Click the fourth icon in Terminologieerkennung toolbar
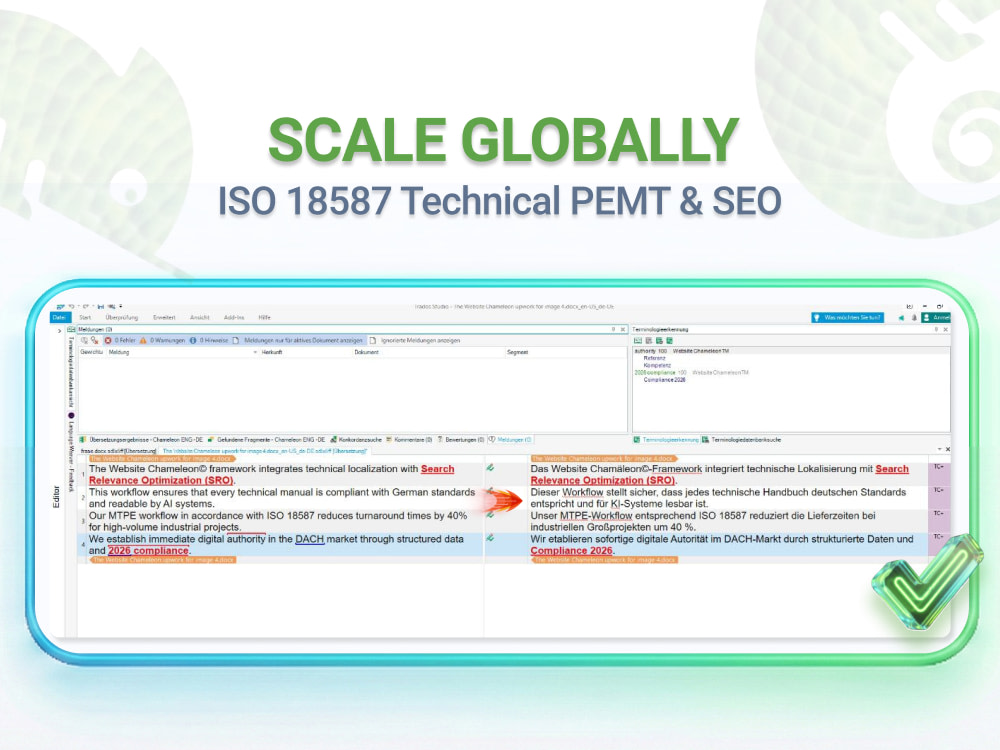This screenshot has height=750, width=1000. [670, 341]
